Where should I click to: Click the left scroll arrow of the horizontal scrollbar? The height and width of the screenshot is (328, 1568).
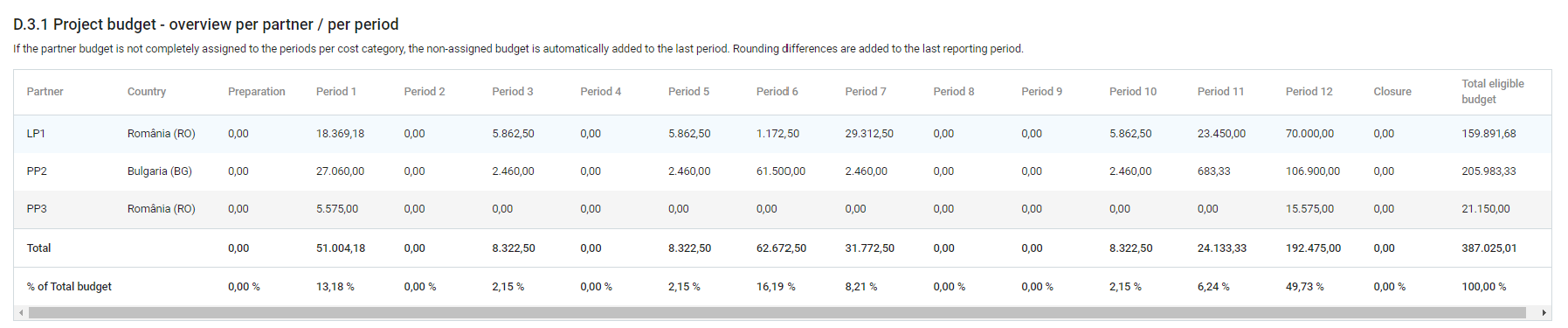(x=21, y=313)
